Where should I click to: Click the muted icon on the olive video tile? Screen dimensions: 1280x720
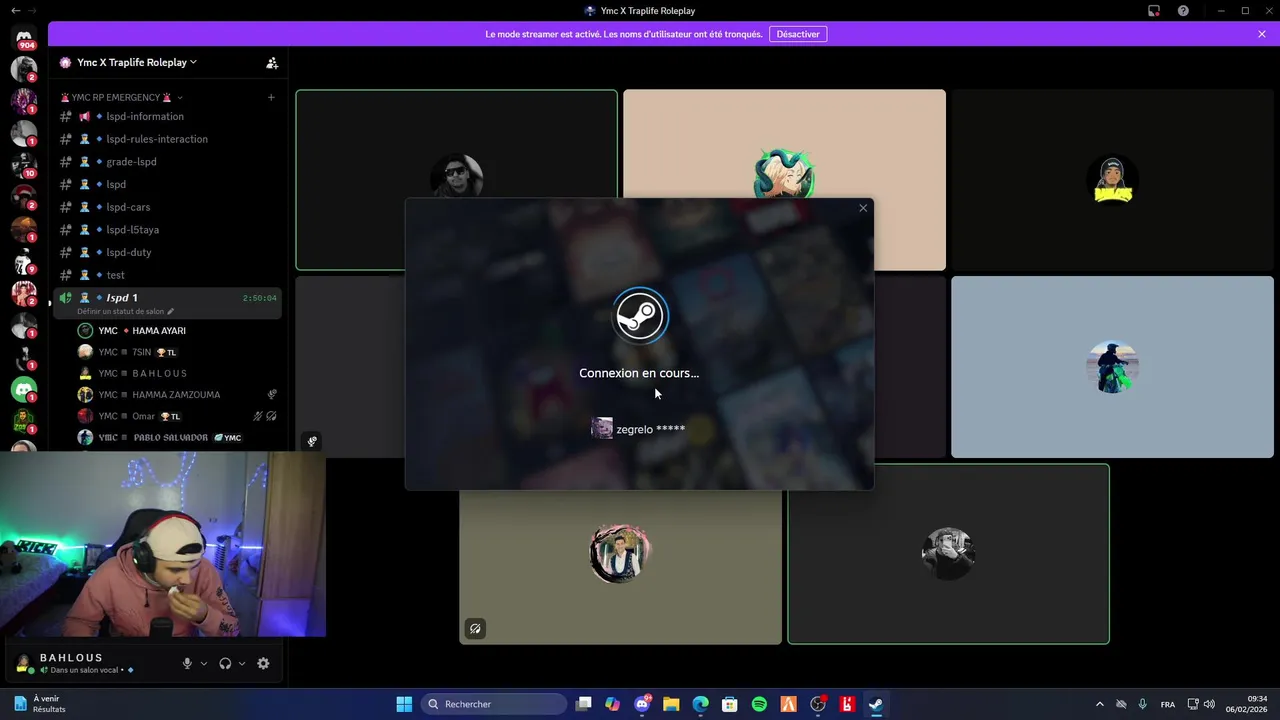[475, 629]
